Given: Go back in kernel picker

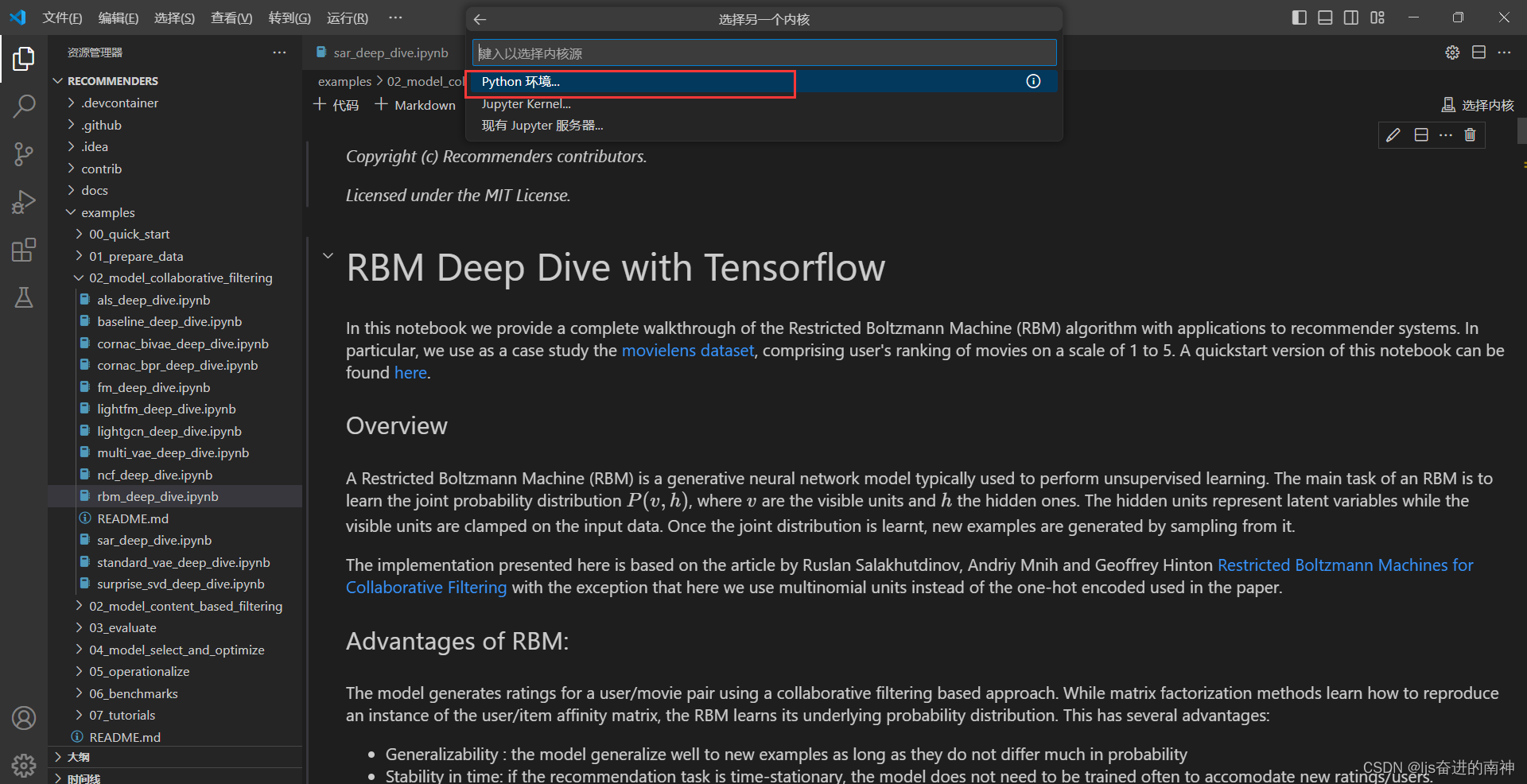Looking at the screenshot, I should pyautogui.click(x=480, y=19).
